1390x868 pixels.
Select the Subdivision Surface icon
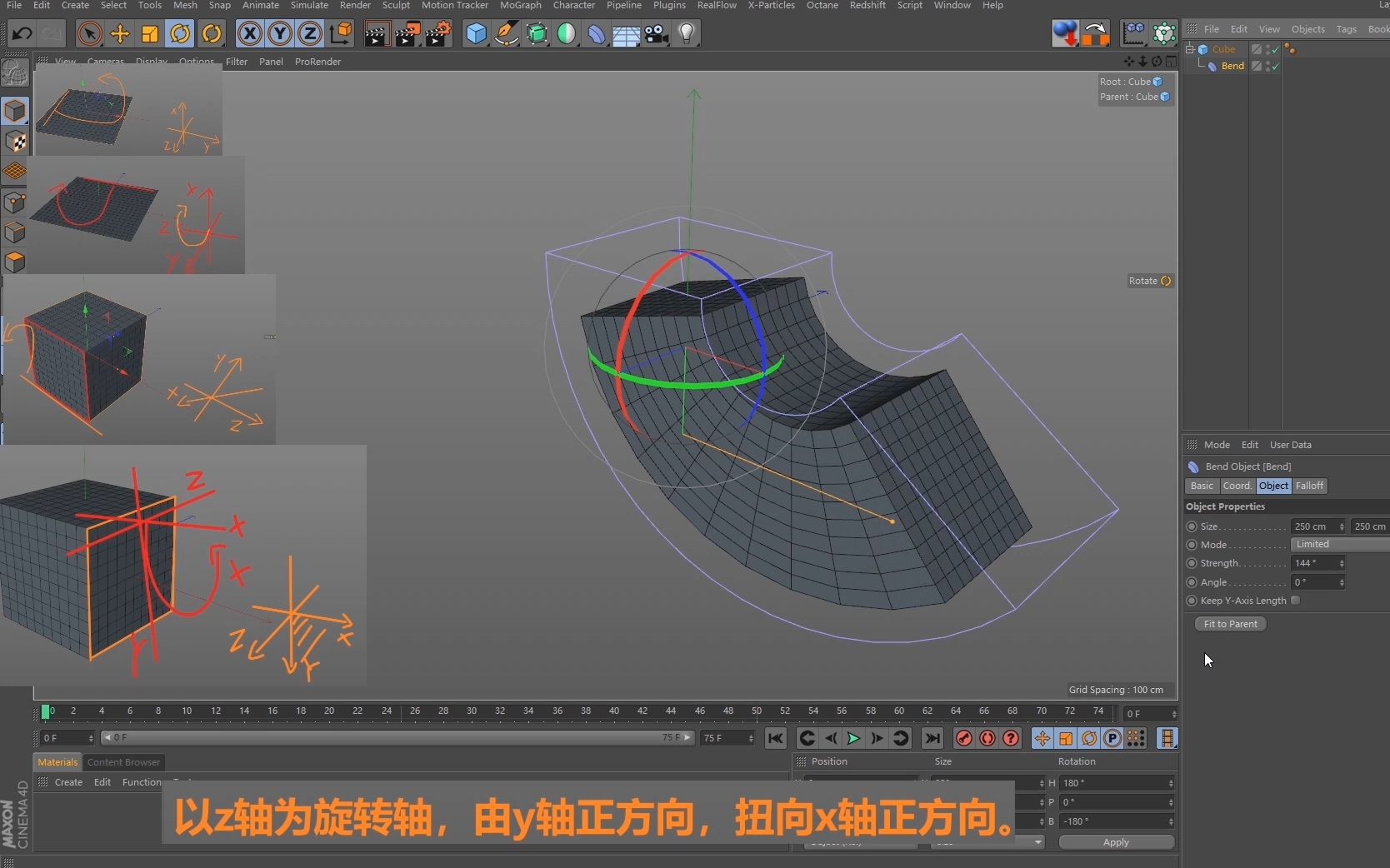(537, 33)
